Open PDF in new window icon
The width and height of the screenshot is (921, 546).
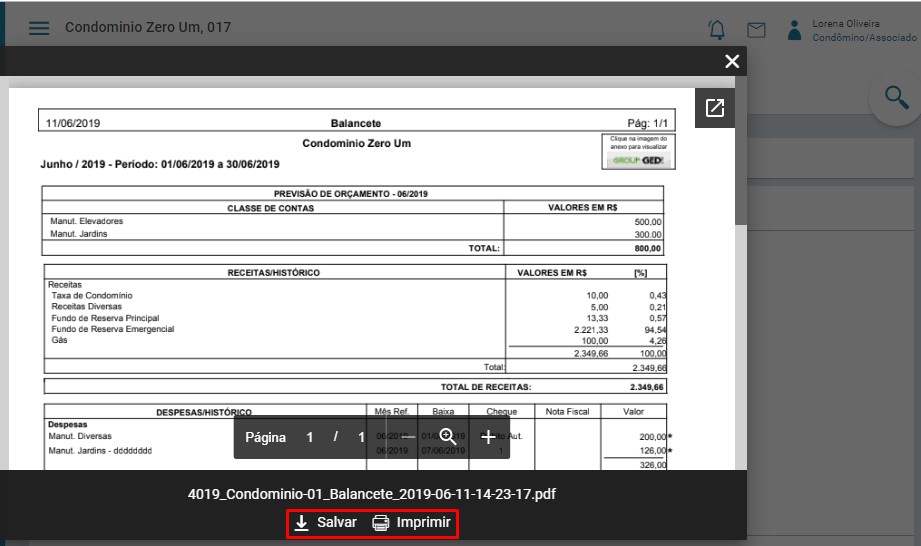[x=715, y=108]
